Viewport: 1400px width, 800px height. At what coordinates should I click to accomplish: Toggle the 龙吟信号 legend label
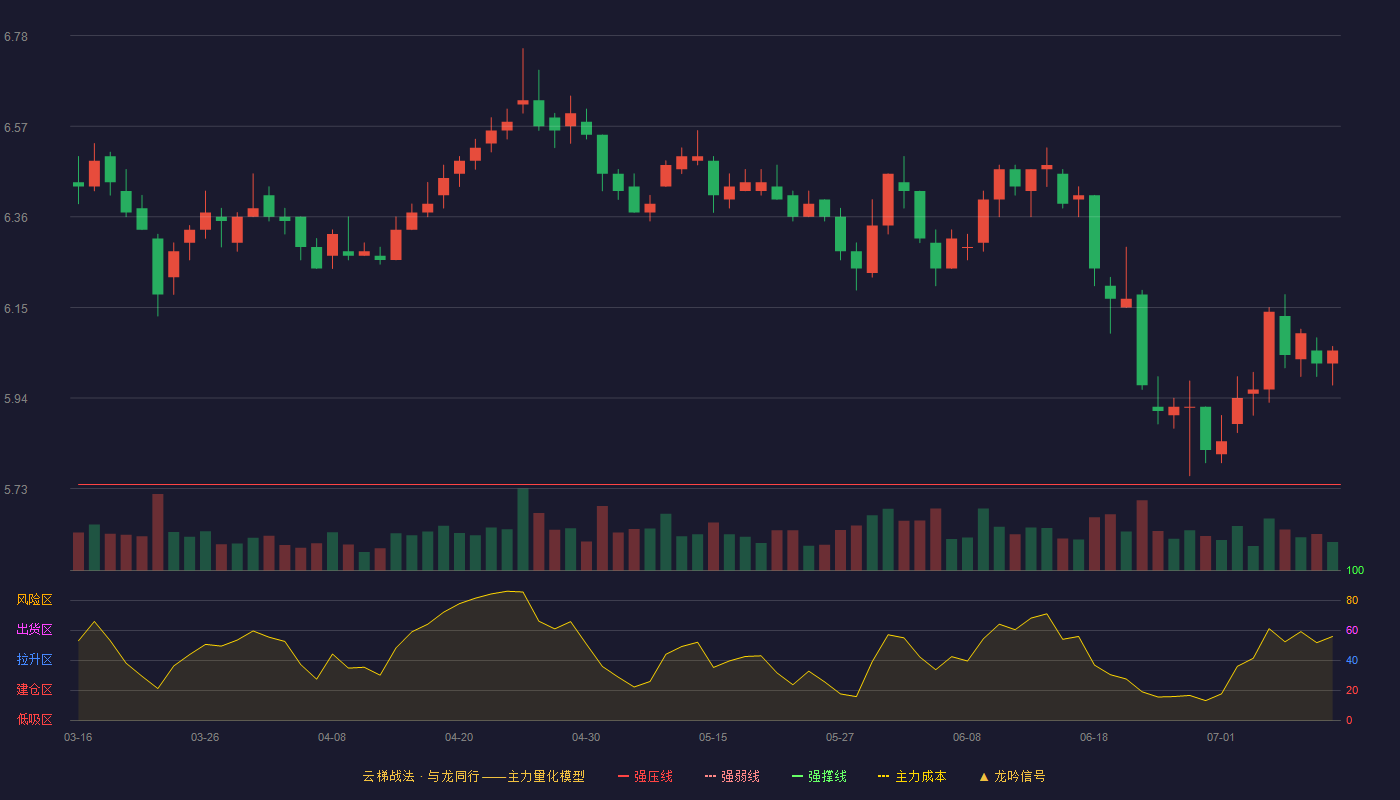[x=1020, y=776]
